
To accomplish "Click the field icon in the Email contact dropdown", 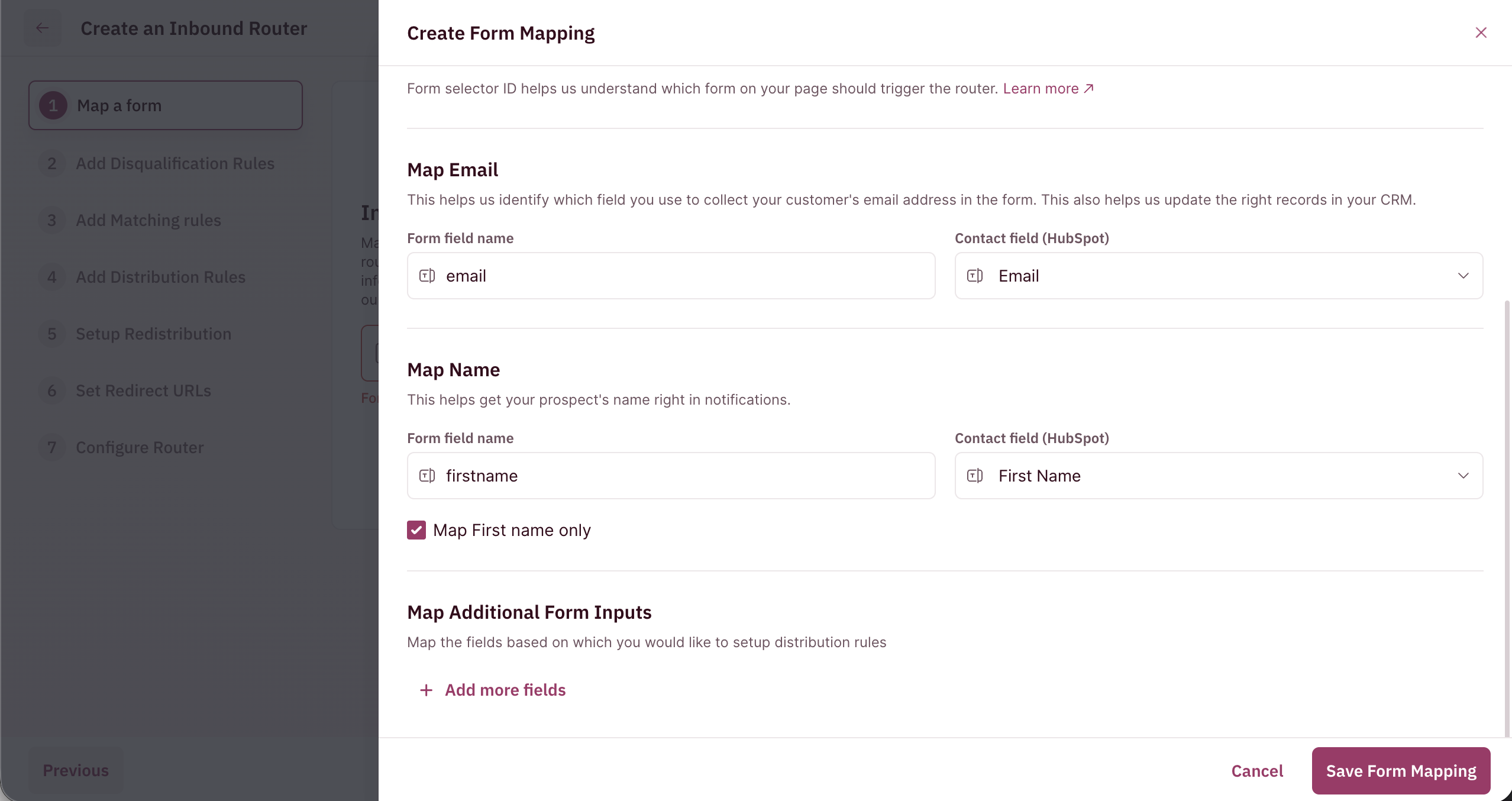I will point(975,276).
